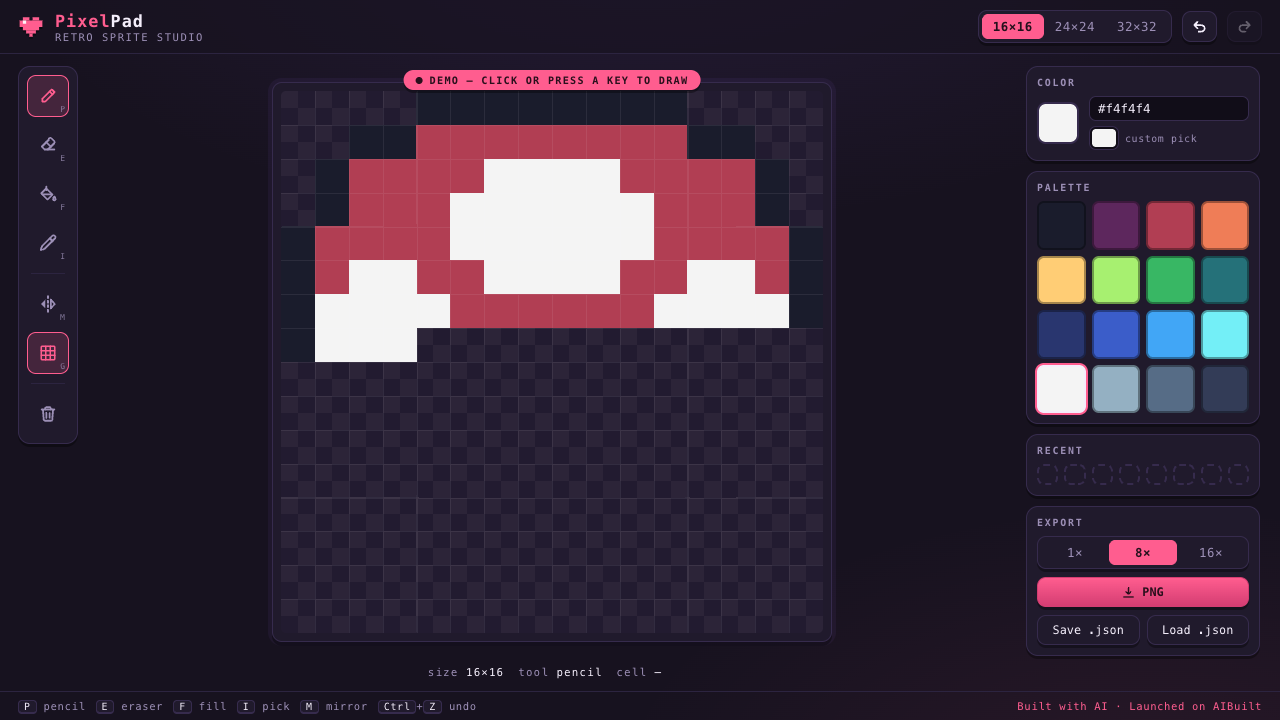This screenshot has height=720, width=1280.
Task: Toggle the grid overlay
Action: [48, 353]
